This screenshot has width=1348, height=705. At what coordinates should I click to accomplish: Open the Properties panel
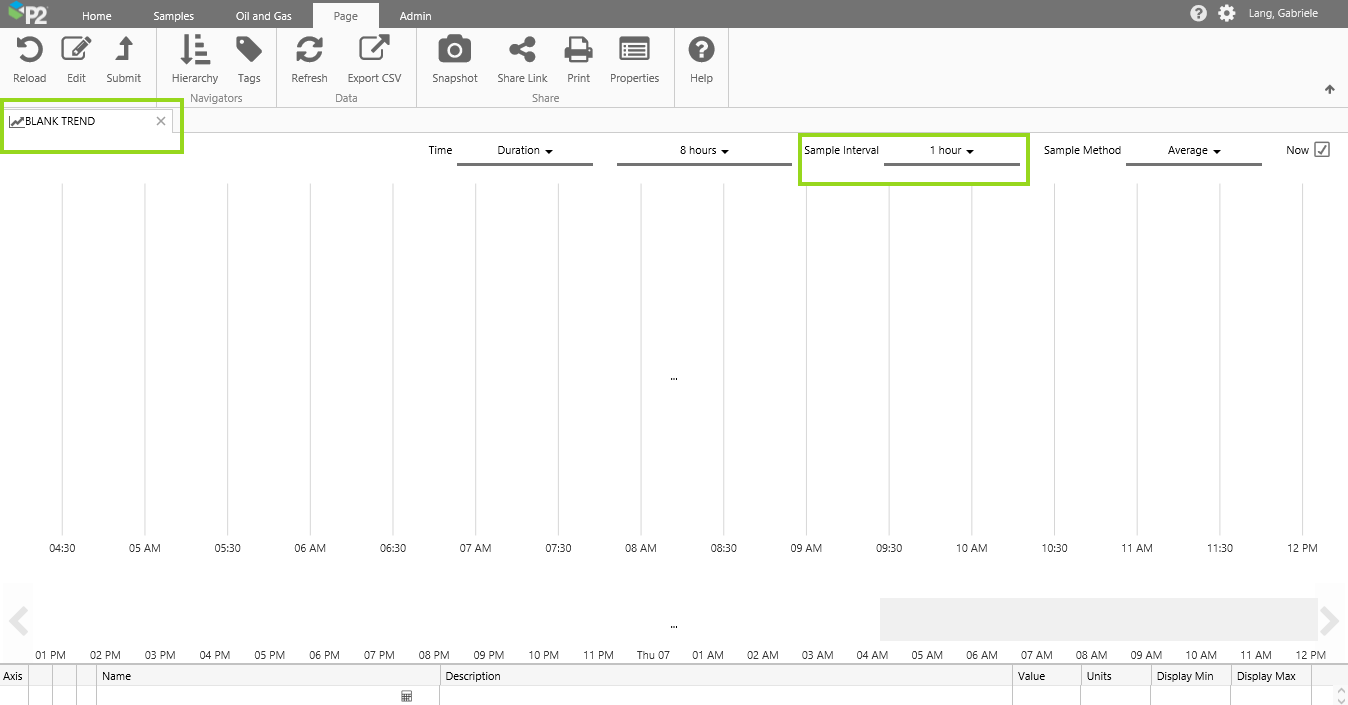[634, 50]
